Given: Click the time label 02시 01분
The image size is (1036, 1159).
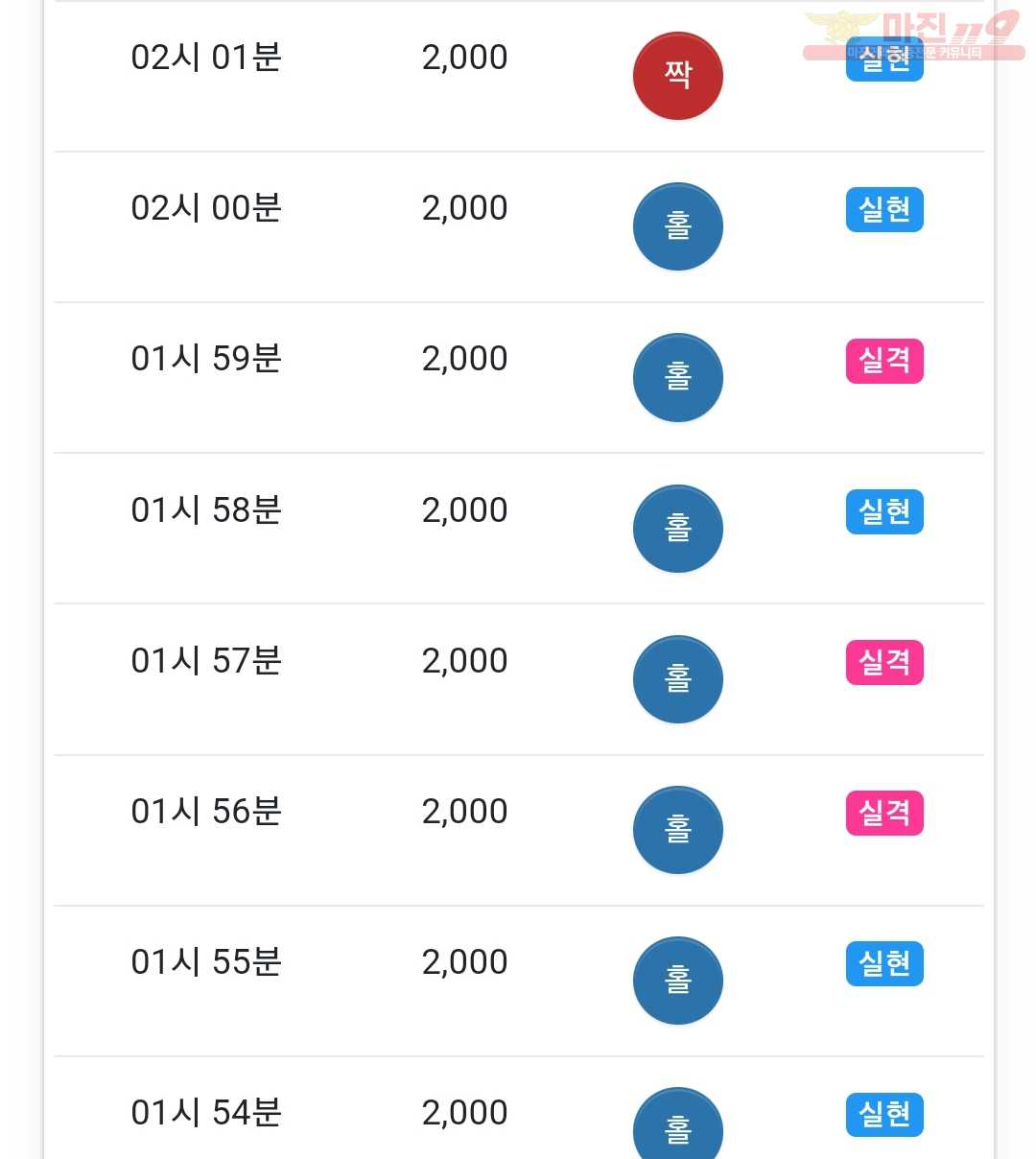Looking at the screenshot, I should [x=206, y=58].
